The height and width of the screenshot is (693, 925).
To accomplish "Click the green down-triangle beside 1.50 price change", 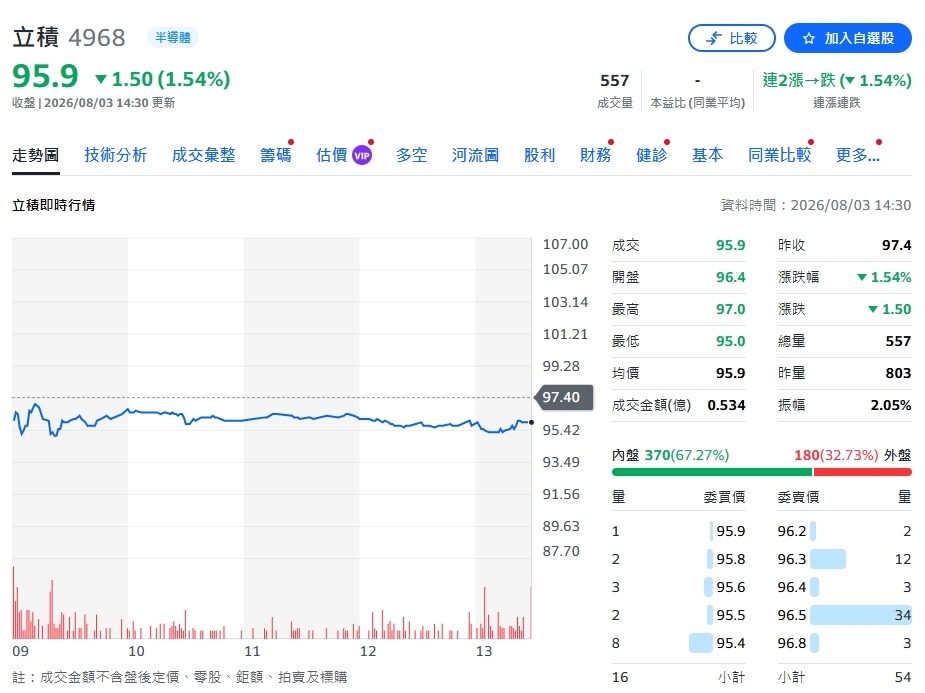I will point(101,79).
